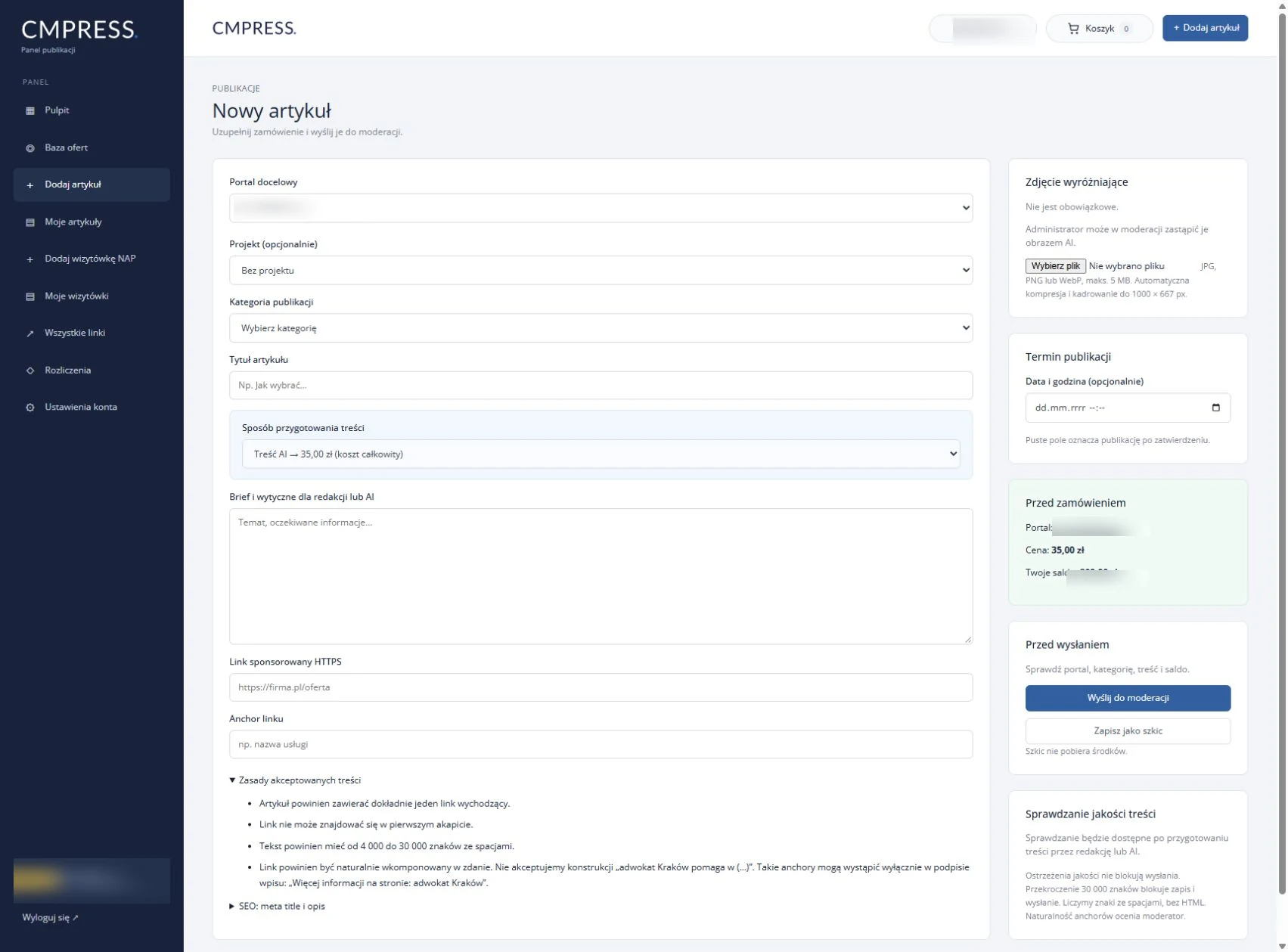The height and width of the screenshot is (952, 1288).
Task: Click the Tytuł artykułu input field
Action: (x=601, y=386)
